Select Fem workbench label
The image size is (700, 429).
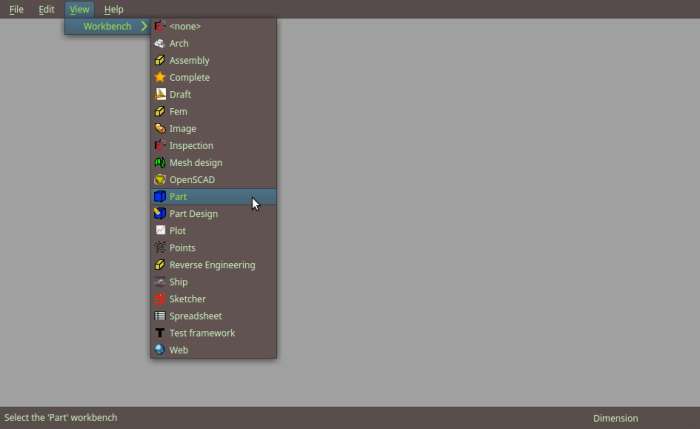(x=178, y=111)
